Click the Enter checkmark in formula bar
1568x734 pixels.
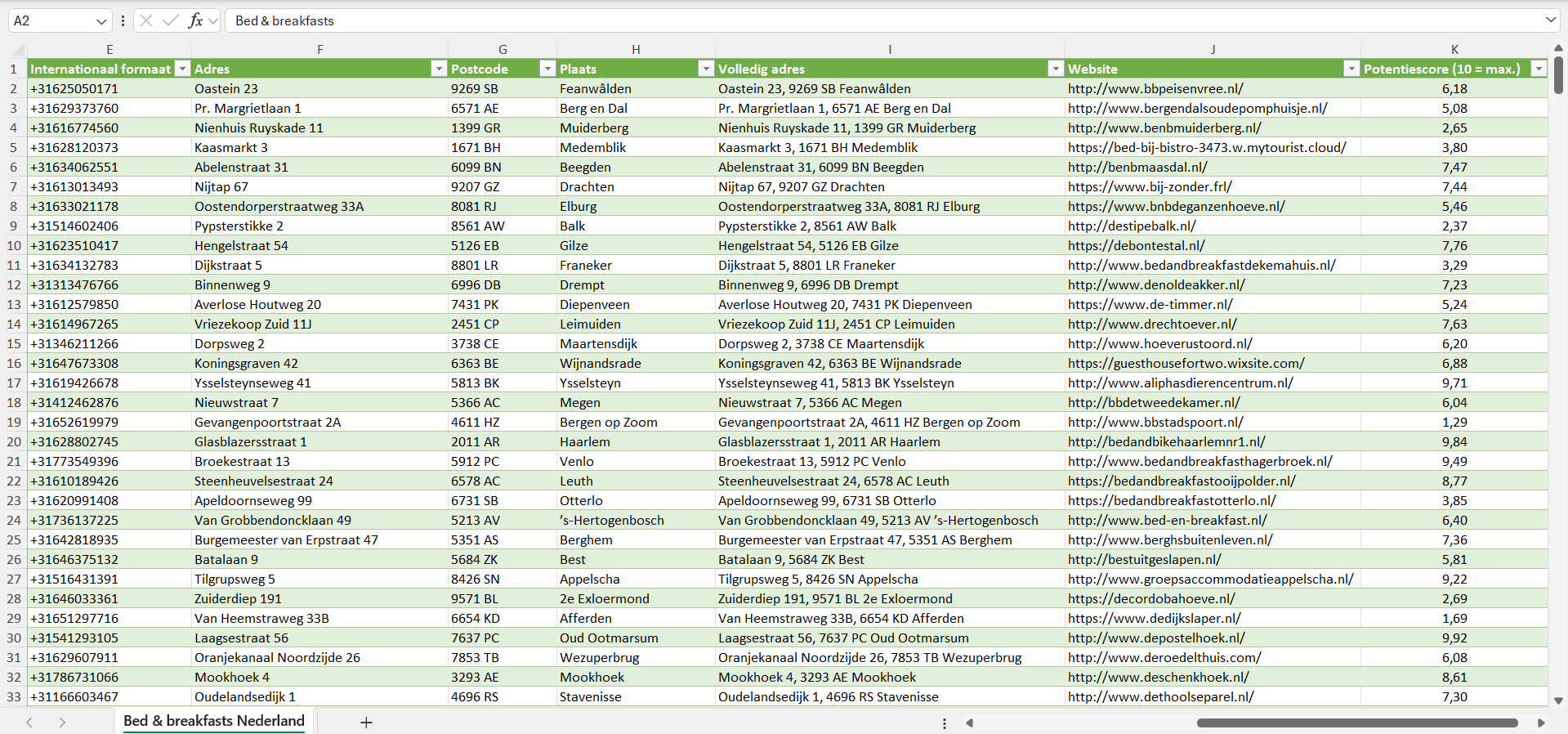pos(171,20)
